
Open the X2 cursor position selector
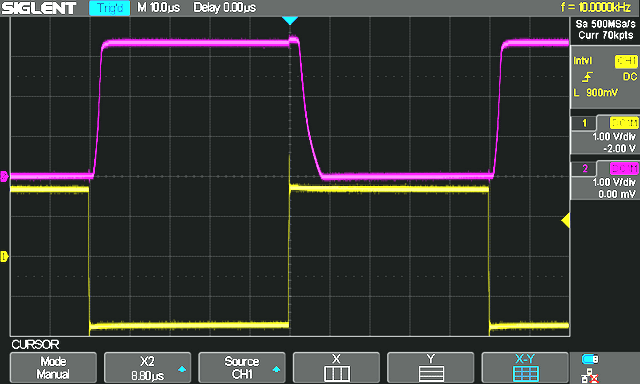point(147,367)
